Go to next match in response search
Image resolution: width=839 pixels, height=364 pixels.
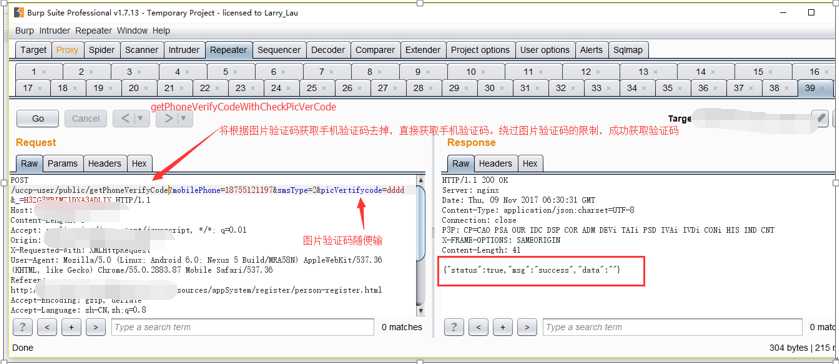pyautogui.click(x=527, y=327)
